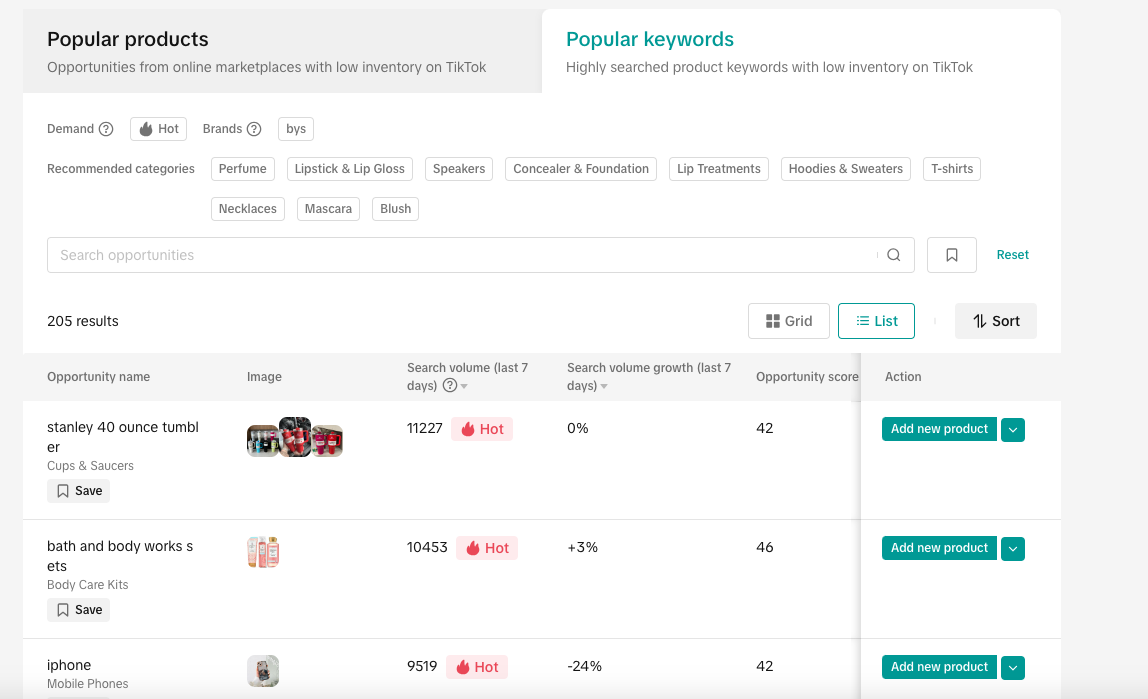Image resolution: width=1148 pixels, height=699 pixels.
Task: Sort by Search volume growth column arrow
Action: (x=604, y=387)
